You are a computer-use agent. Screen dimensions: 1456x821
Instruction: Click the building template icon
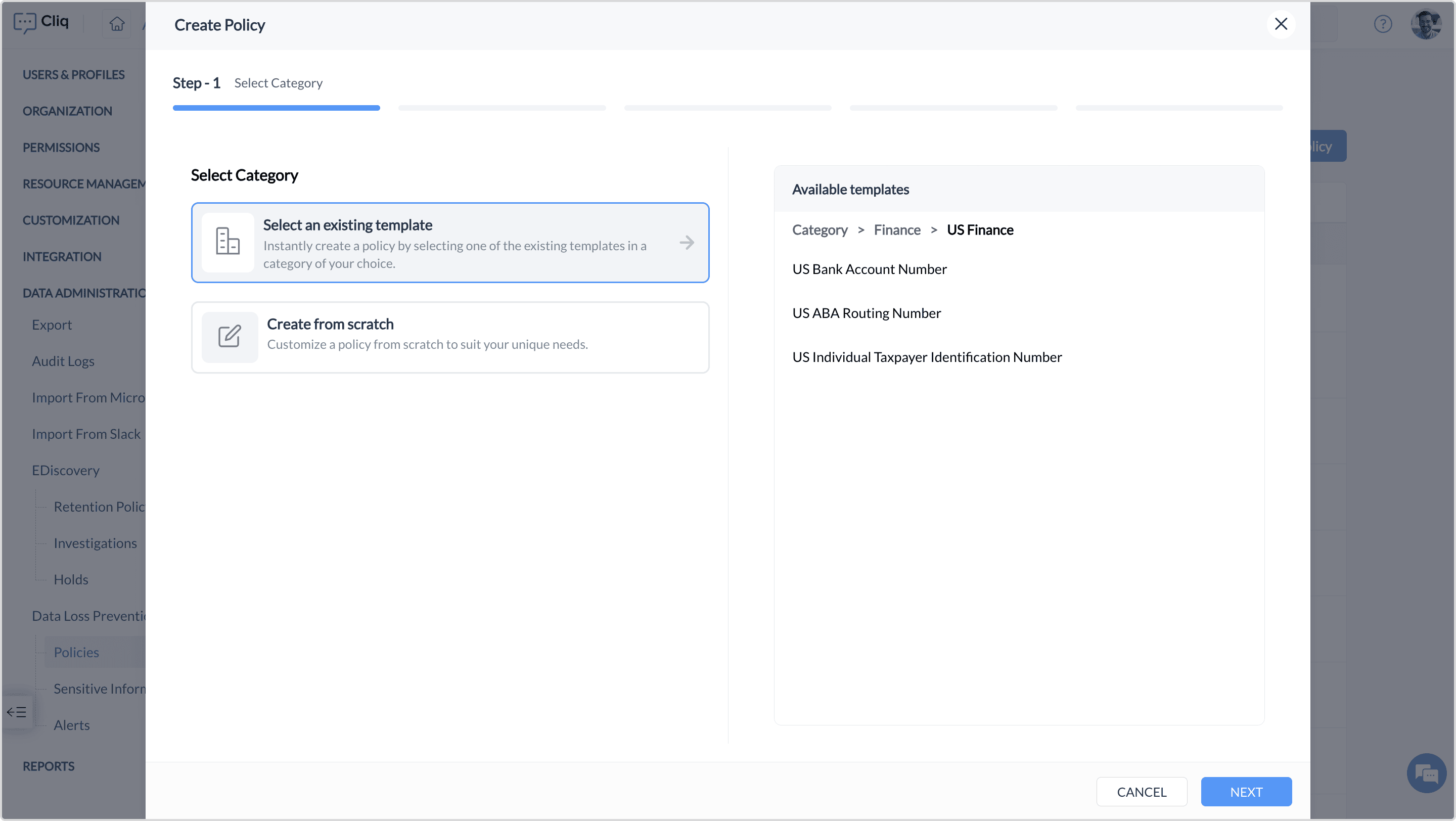[x=228, y=242]
